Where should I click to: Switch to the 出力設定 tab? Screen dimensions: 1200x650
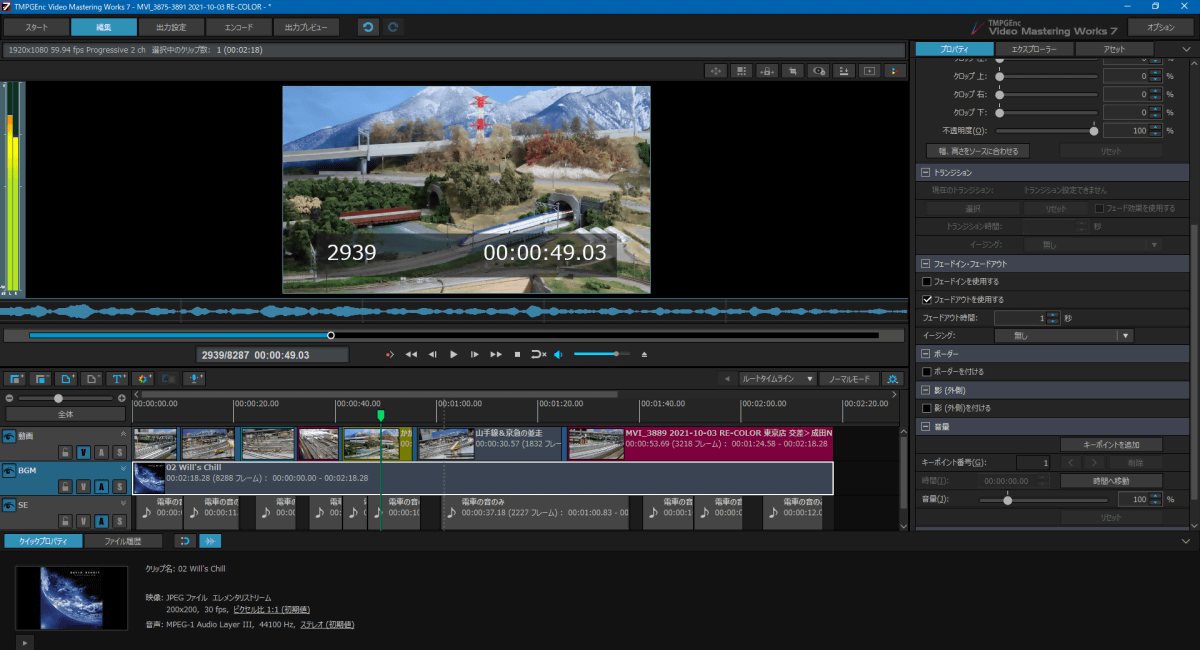point(172,27)
